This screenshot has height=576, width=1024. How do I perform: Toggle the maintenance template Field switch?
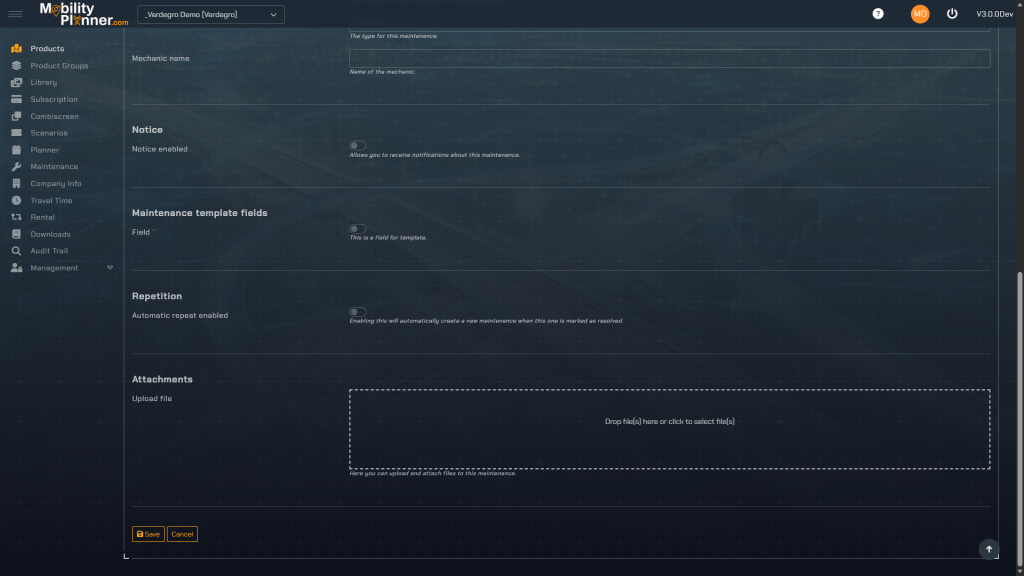357,229
